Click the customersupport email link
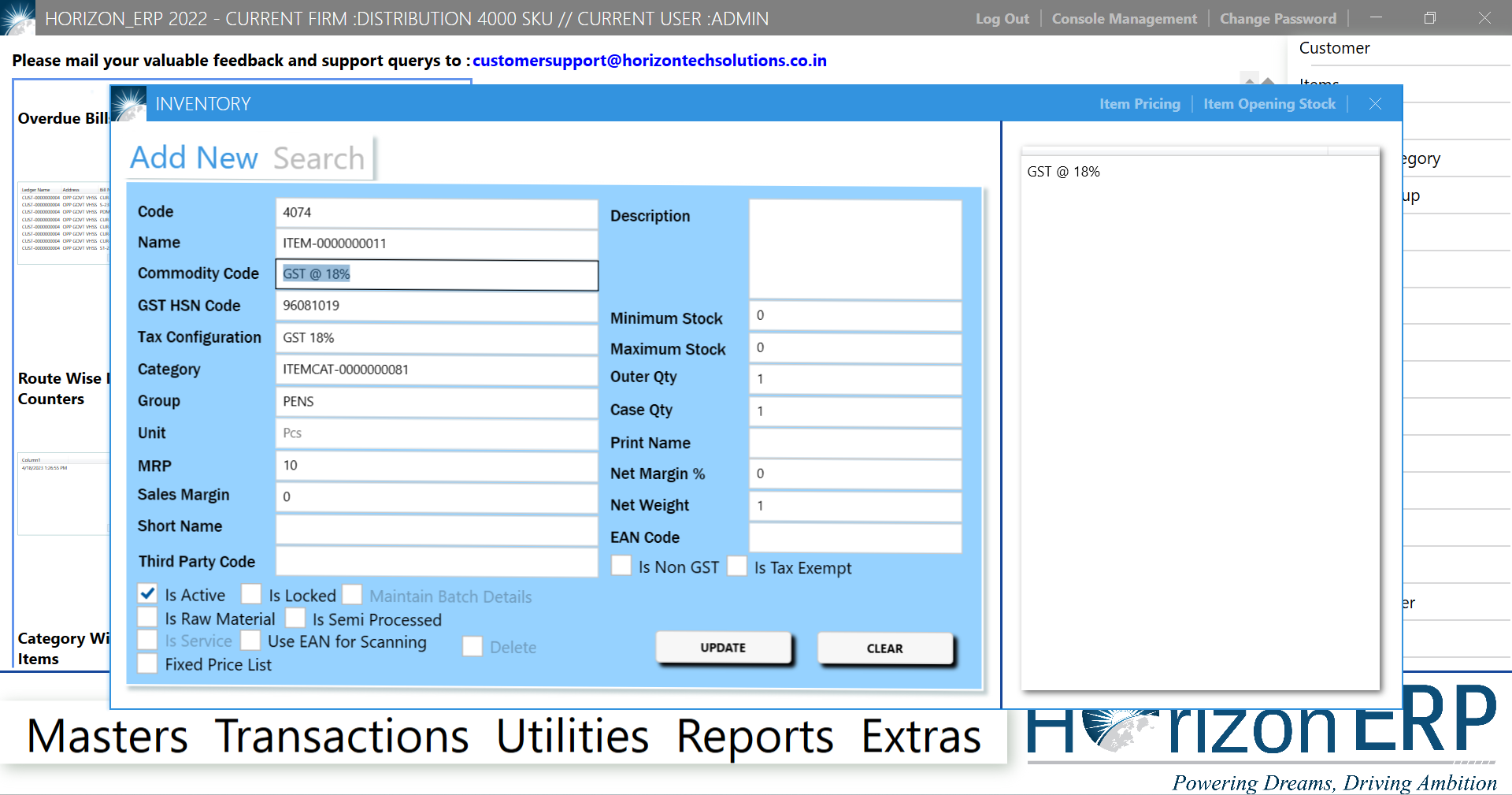 pyautogui.click(x=650, y=60)
